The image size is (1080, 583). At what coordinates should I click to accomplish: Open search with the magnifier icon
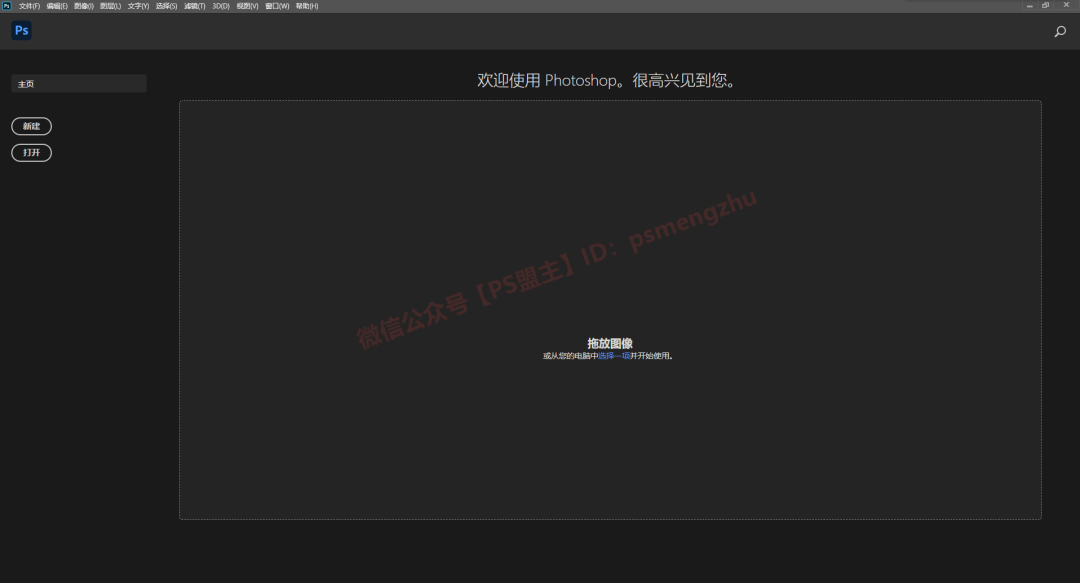click(1060, 31)
